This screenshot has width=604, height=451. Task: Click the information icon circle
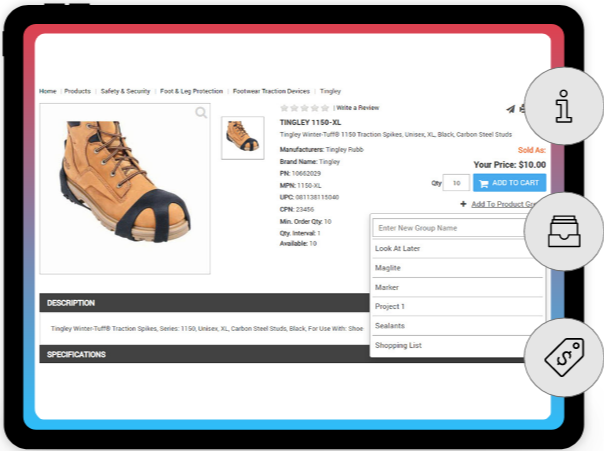(x=564, y=106)
